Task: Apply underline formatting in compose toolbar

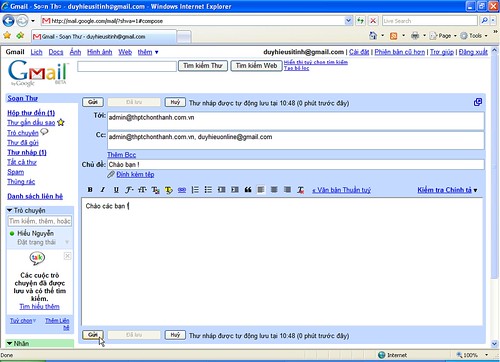Action: 116,190
